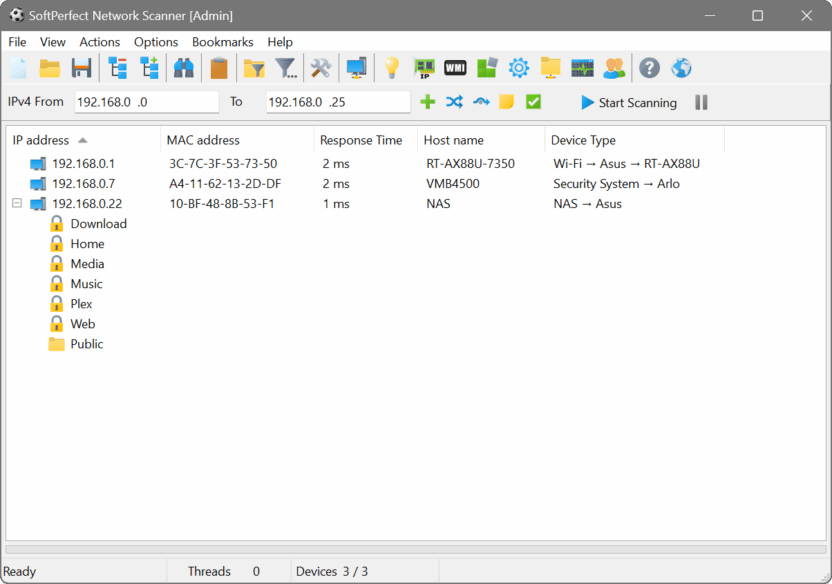This screenshot has width=832, height=584.
Task: Click the yellow note icon beside the range
Action: [x=507, y=101]
